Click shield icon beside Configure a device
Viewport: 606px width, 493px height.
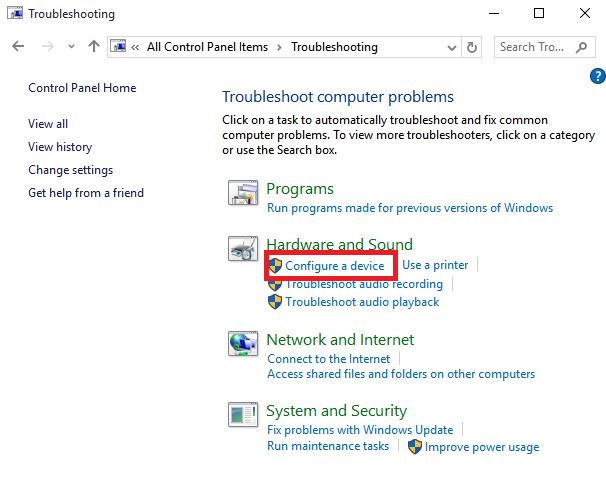pyautogui.click(x=275, y=265)
